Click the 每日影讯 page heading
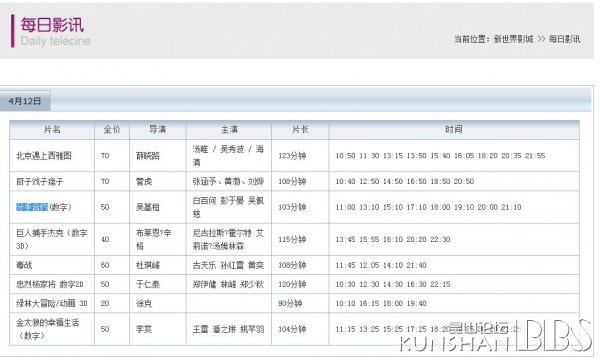Viewport: 600px width, 362px height. (x=52, y=25)
